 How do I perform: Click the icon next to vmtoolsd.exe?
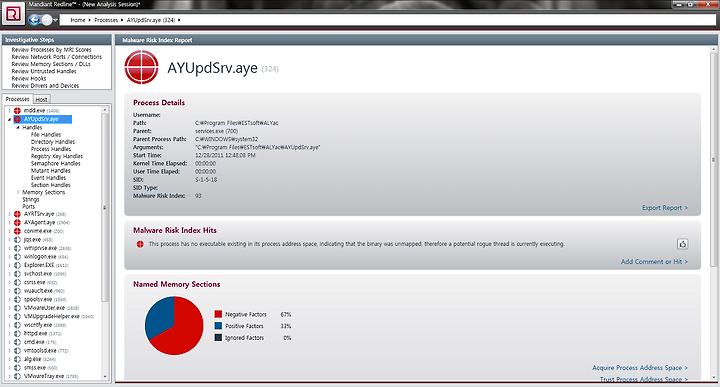coord(17,351)
